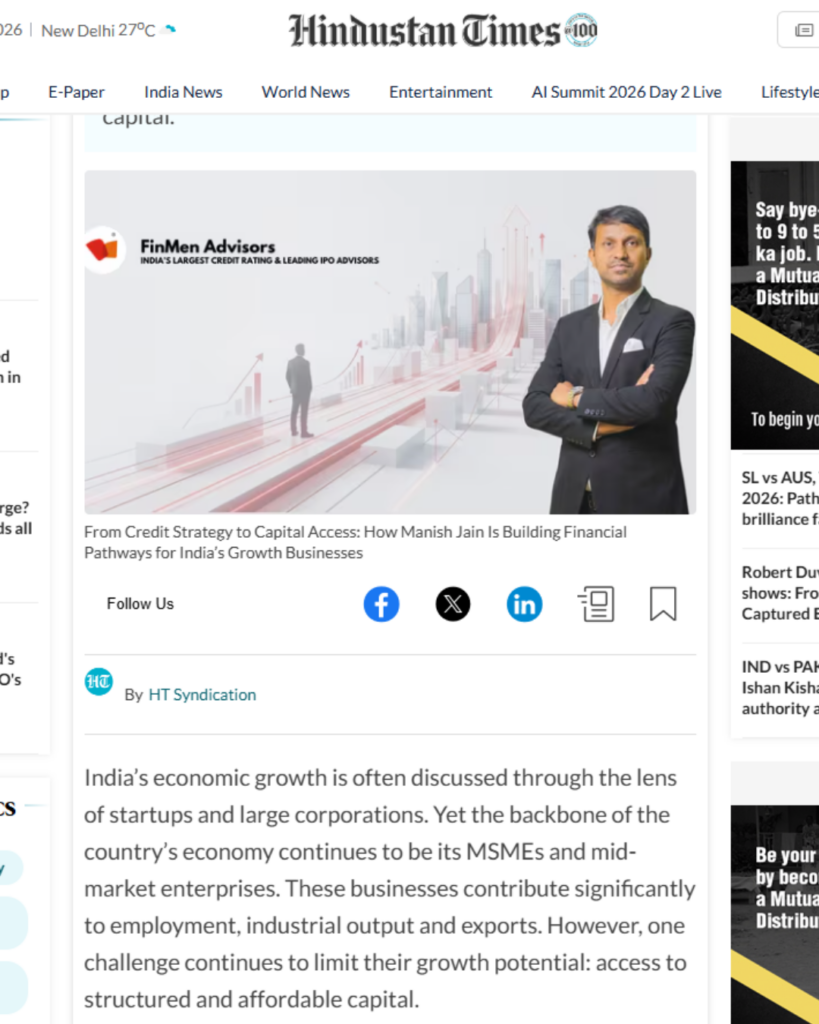The image size is (819, 1024).
Task: Open the SL vs AUS sidebar story
Action: (x=780, y=498)
